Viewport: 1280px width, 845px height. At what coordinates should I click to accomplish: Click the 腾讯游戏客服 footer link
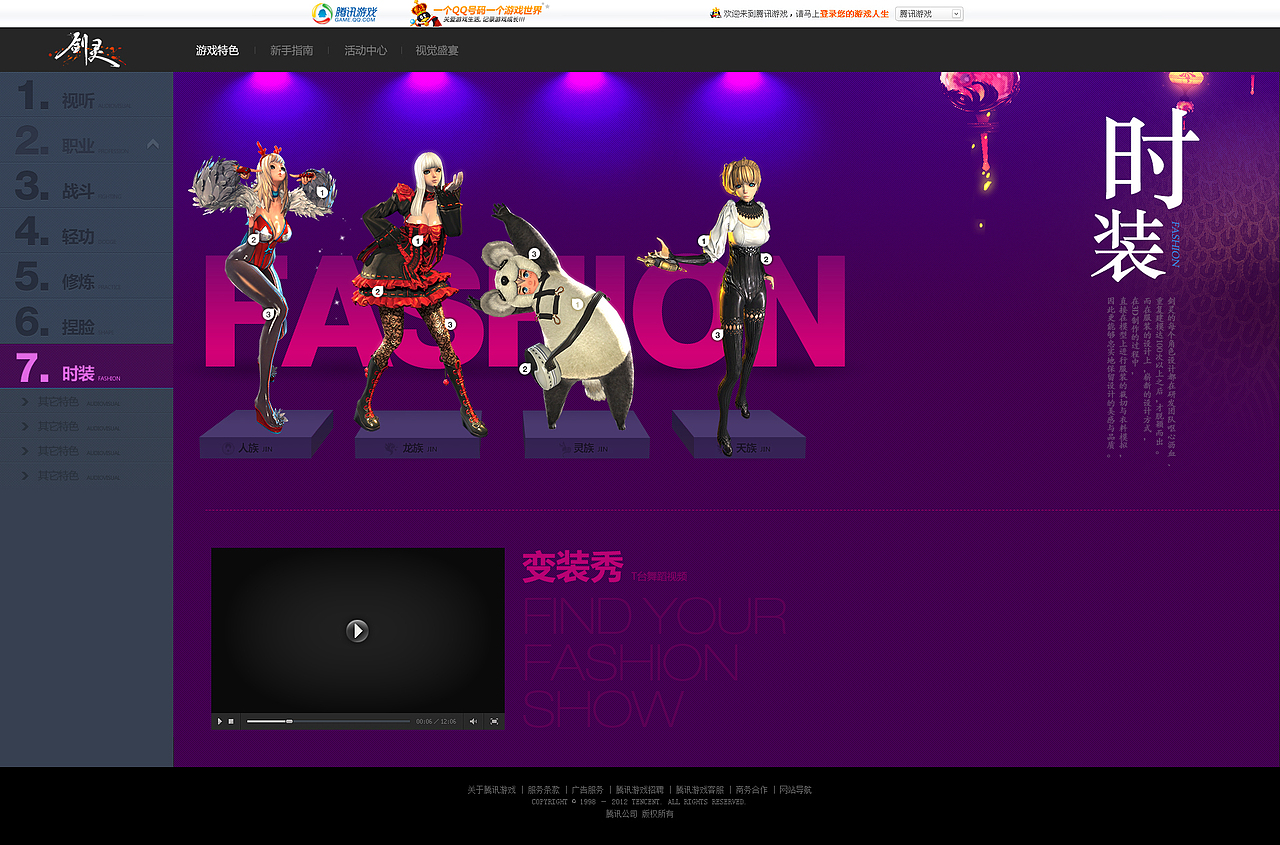pyautogui.click(x=700, y=790)
